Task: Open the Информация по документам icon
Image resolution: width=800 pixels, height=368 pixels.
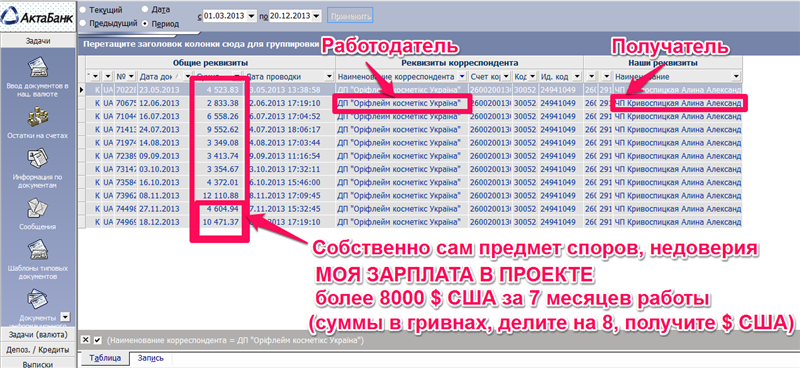Action: point(38,159)
